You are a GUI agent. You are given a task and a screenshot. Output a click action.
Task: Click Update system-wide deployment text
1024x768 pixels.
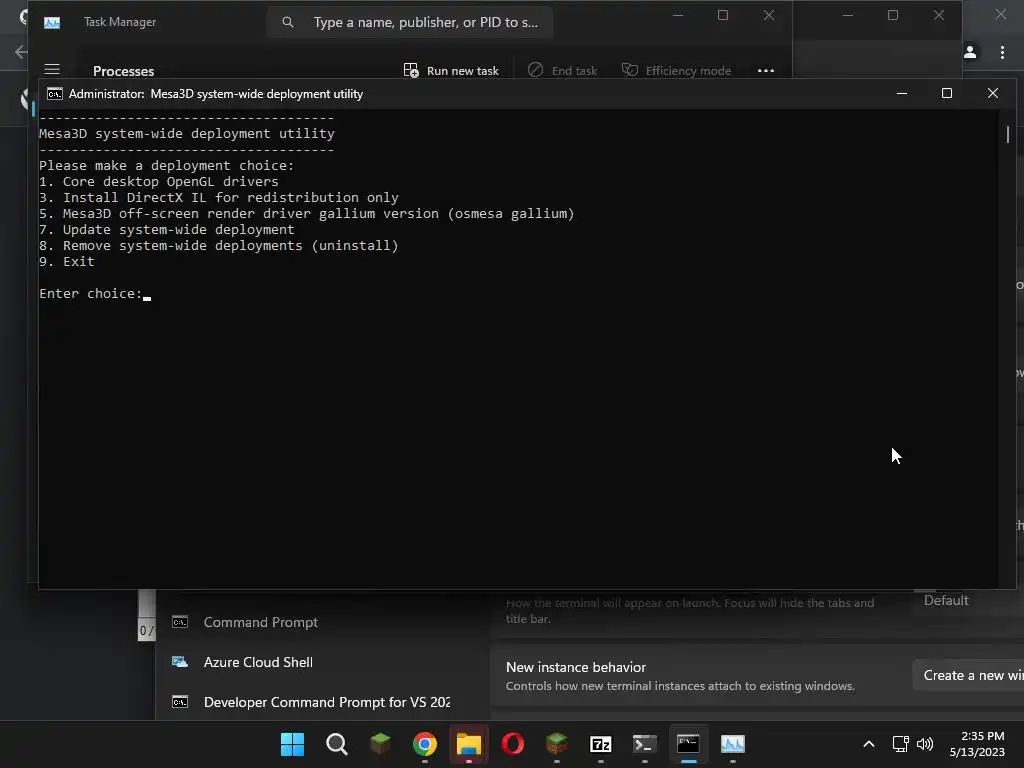[x=167, y=229]
